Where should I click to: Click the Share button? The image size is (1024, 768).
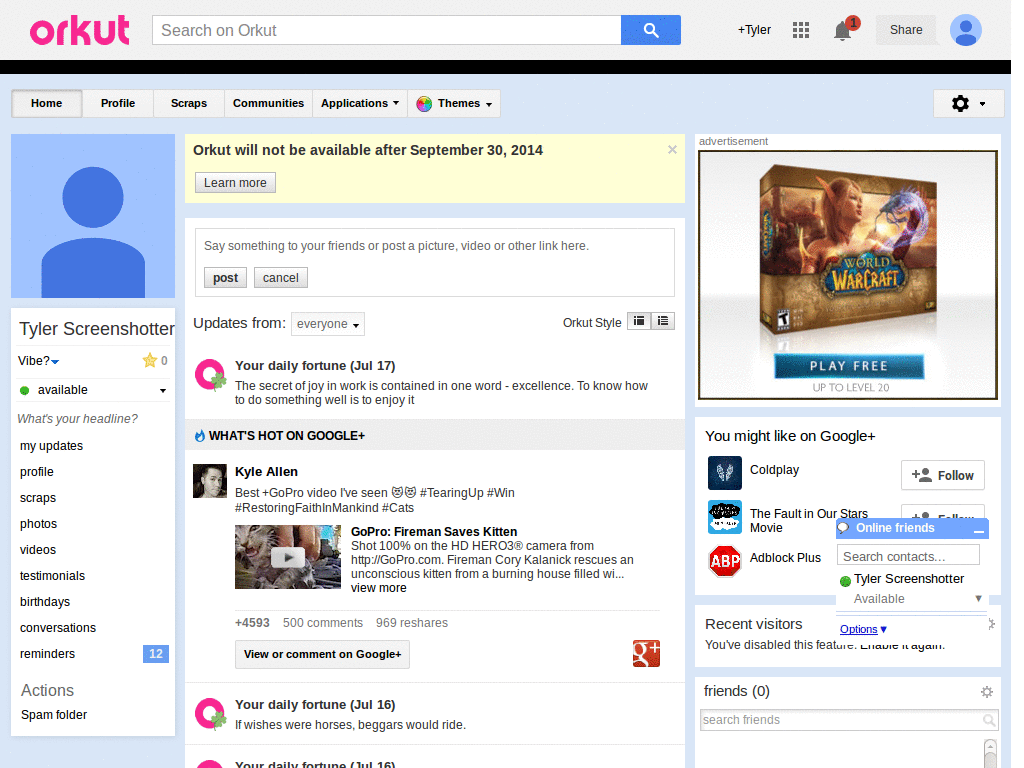coord(906,30)
